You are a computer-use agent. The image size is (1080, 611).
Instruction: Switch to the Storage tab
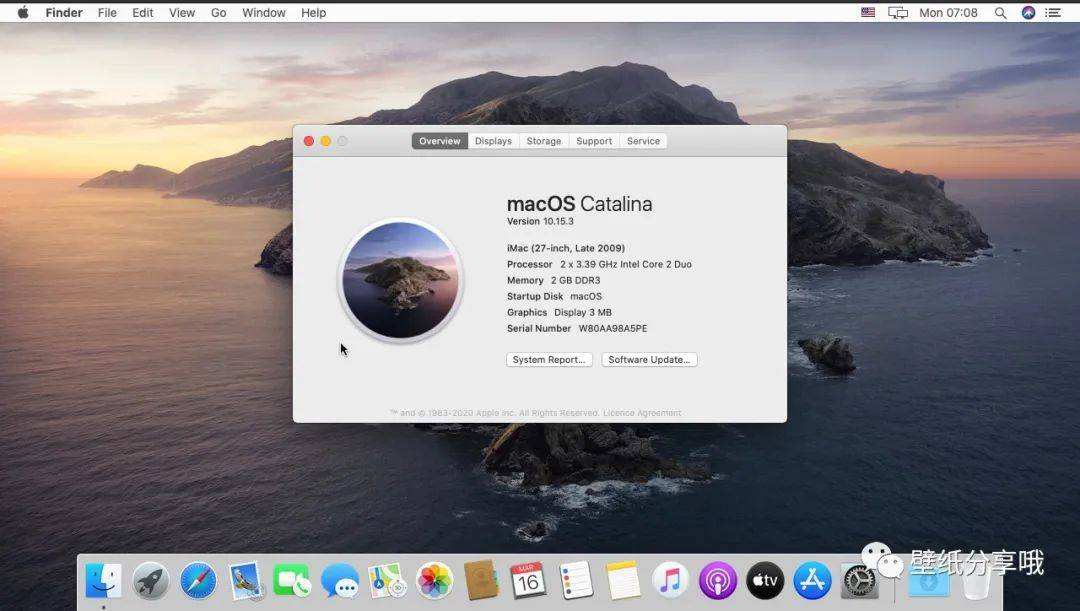(x=544, y=141)
